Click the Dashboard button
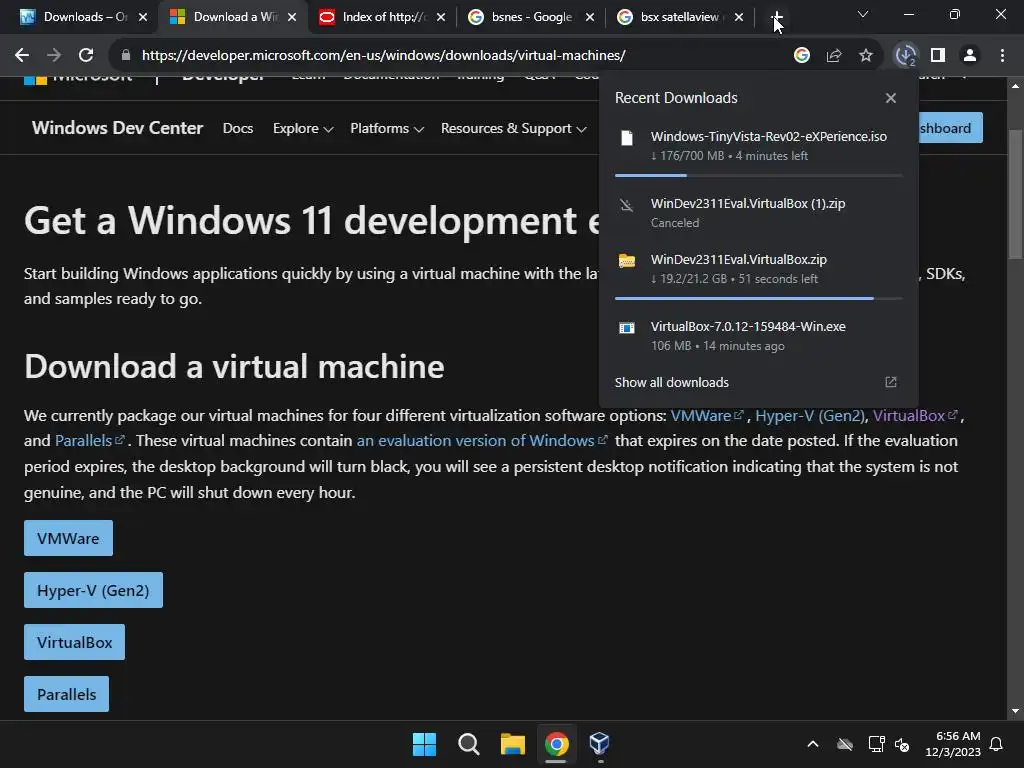1024x768 pixels. 950,128
